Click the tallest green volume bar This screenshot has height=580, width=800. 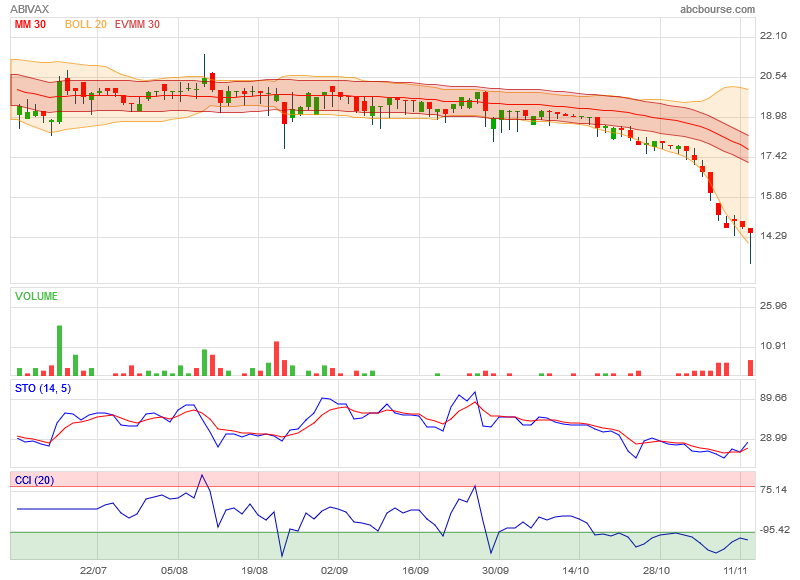(x=59, y=350)
